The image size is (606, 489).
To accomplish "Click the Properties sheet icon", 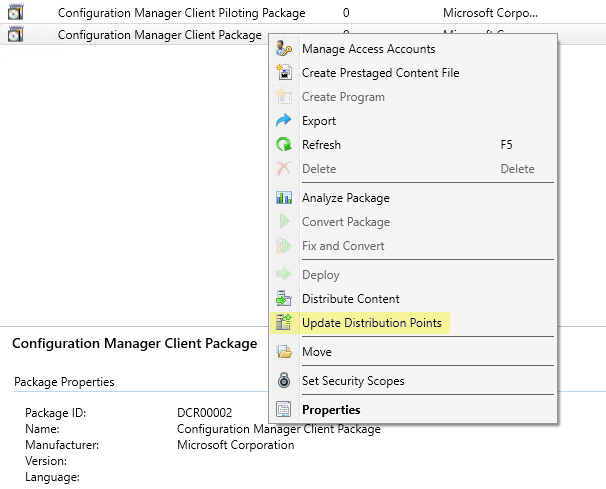I will click(284, 409).
